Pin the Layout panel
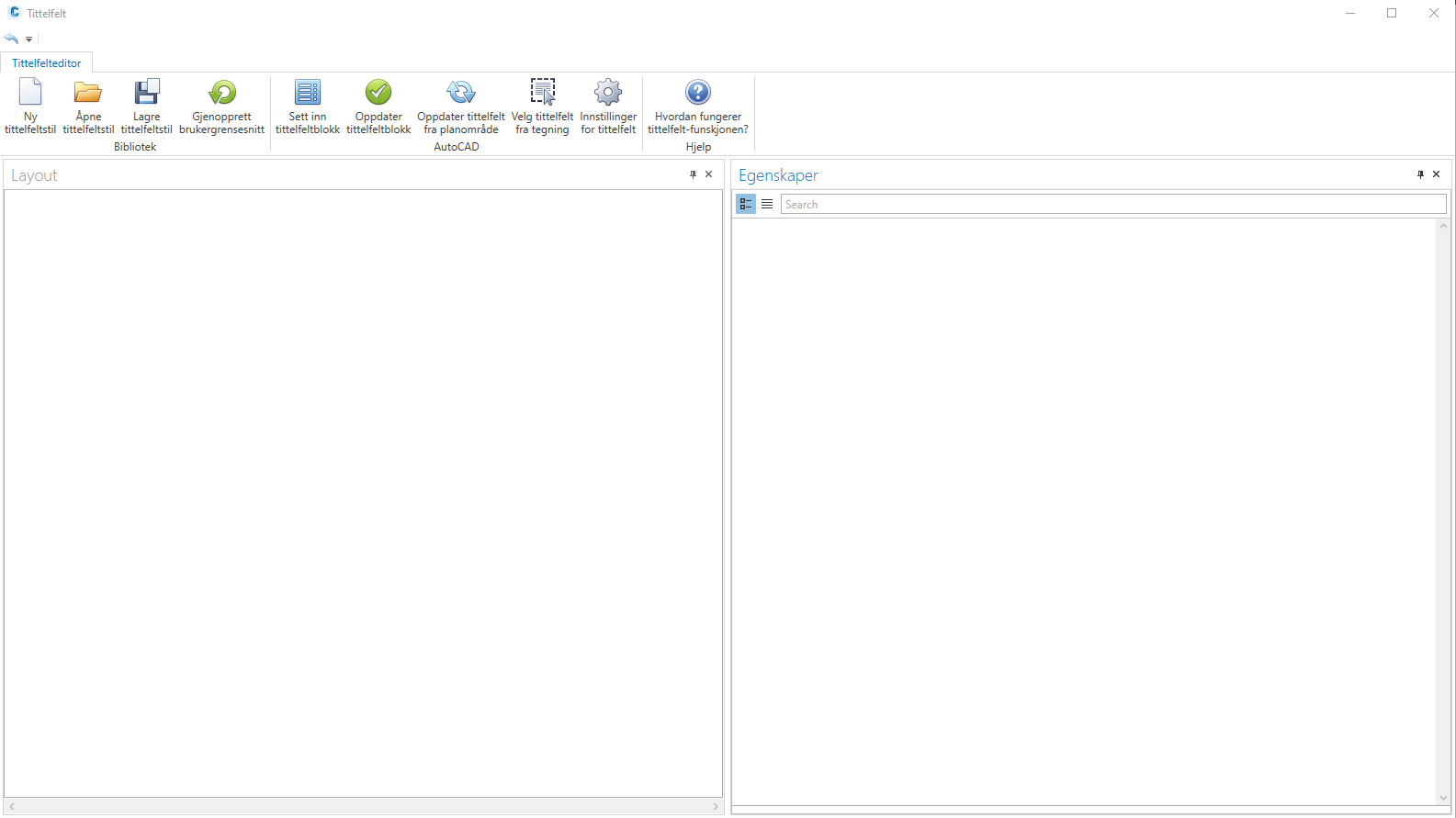This screenshot has height=818, width=1456. pyautogui.click(x=693, y=174)
